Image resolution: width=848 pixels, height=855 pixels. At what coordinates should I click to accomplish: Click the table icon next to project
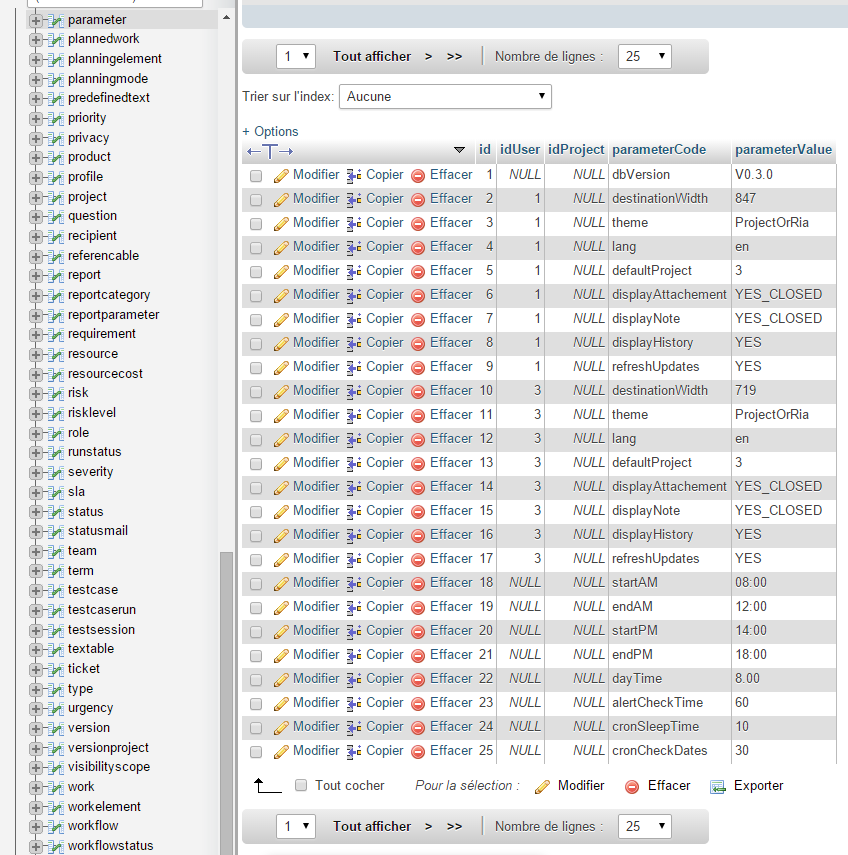[56, 197]
